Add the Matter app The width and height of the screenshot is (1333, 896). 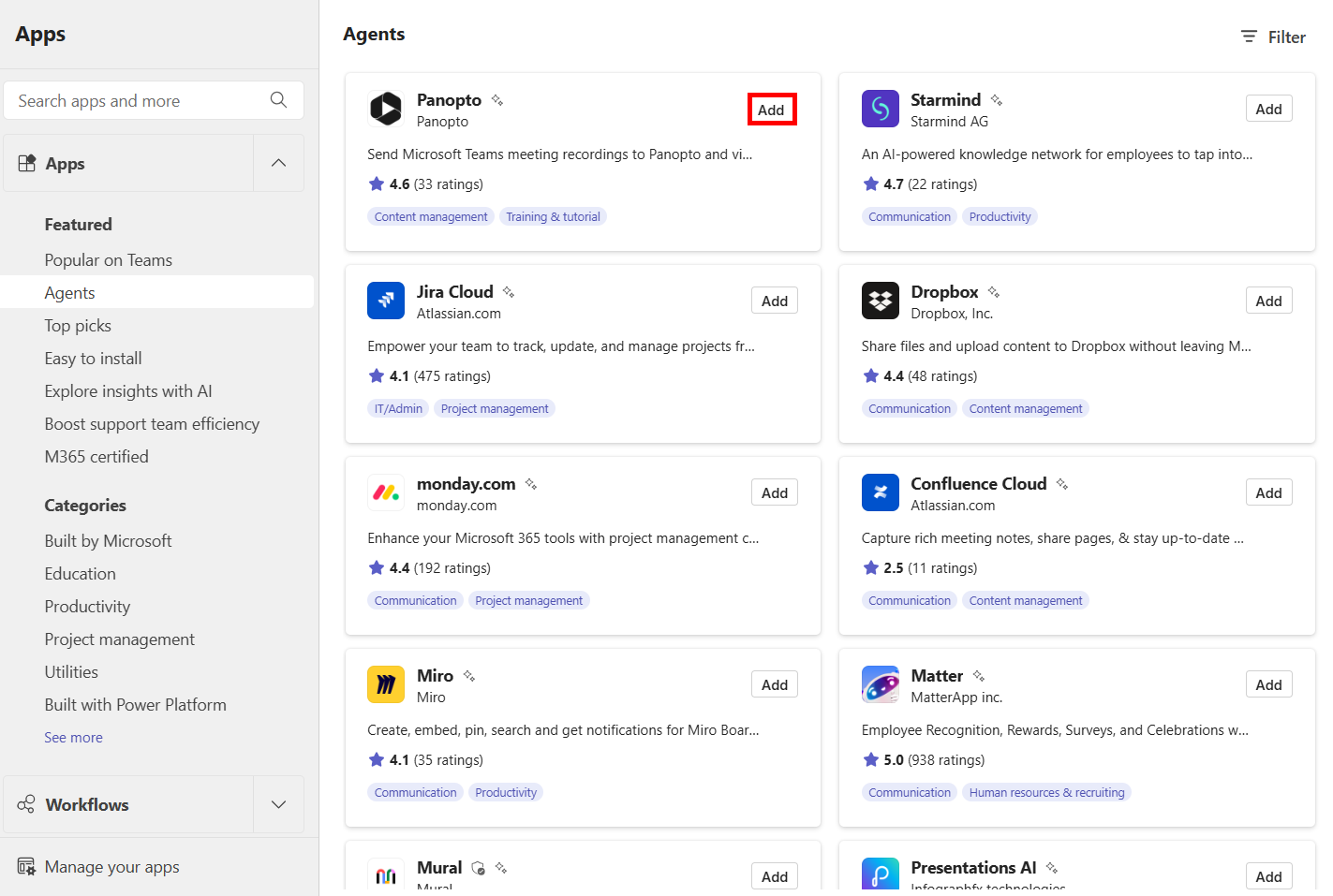pos(1268,683)
